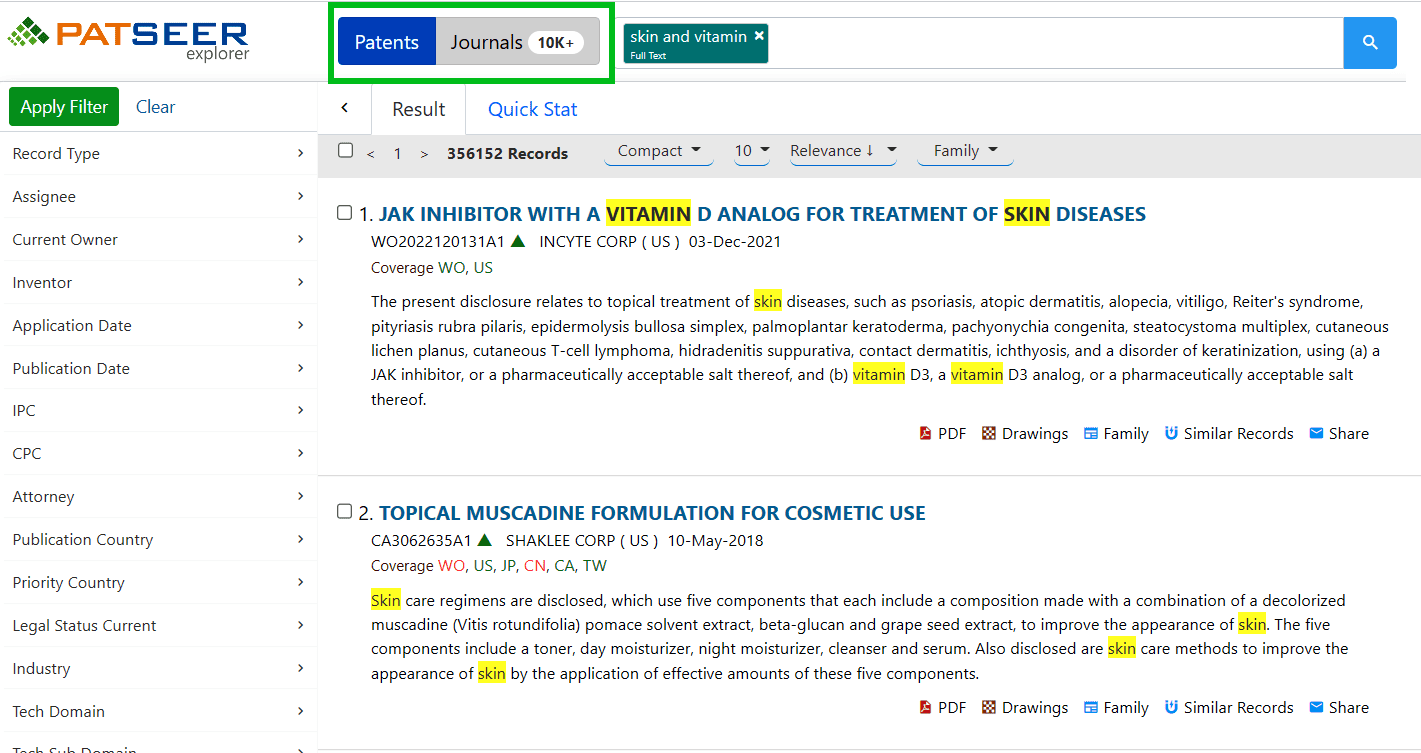
Task: Click the 10K+ badge on Journals
Action: click(x=556, y=43)
